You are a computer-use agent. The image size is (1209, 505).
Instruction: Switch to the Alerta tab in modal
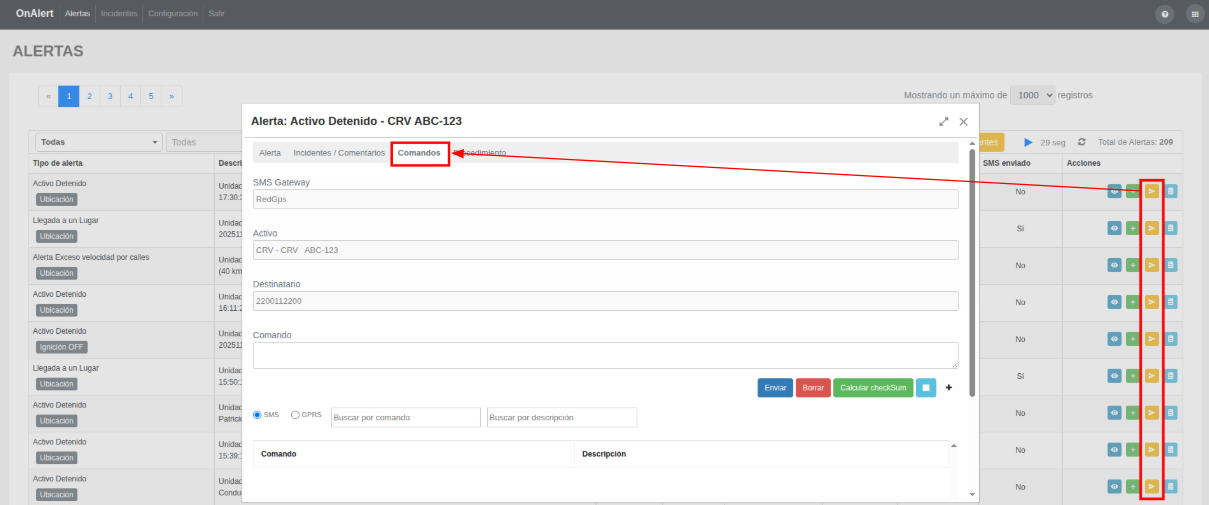pos(270,153)
